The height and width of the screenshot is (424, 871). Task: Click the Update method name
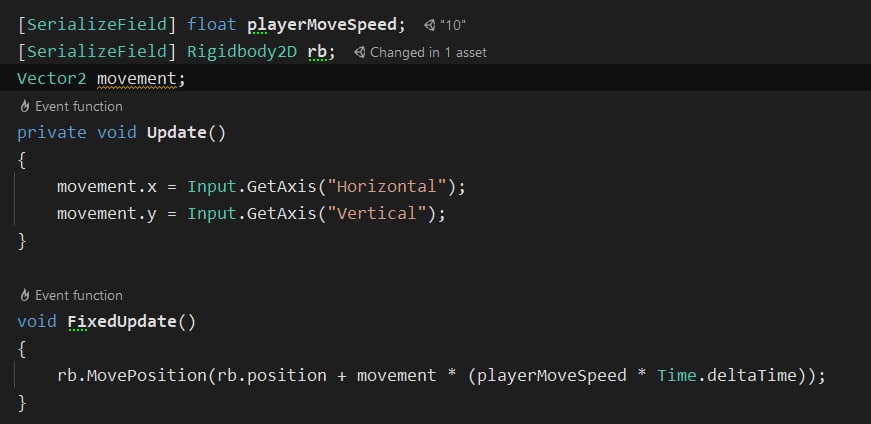177,133
